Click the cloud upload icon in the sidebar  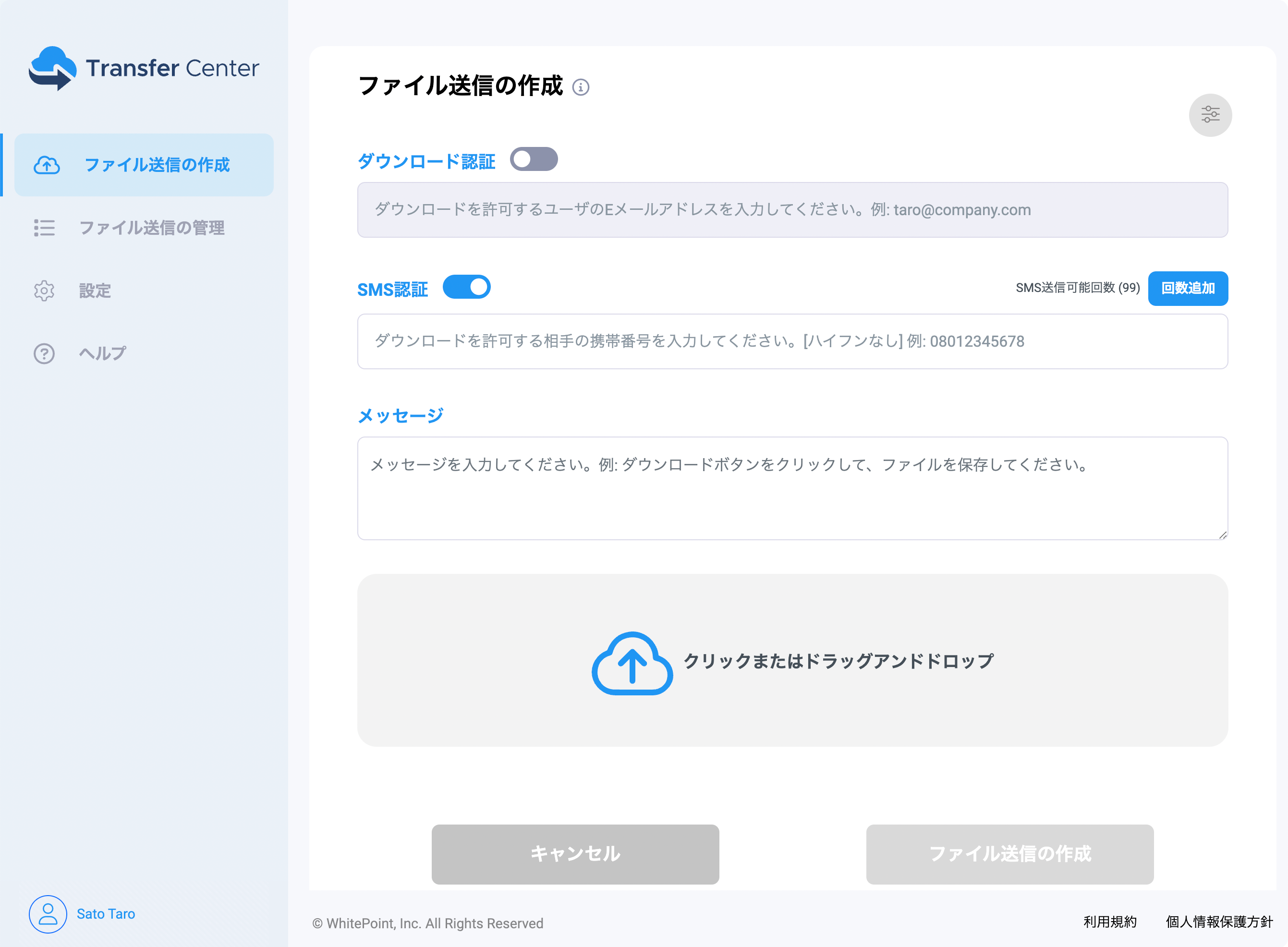coord(47,165)
